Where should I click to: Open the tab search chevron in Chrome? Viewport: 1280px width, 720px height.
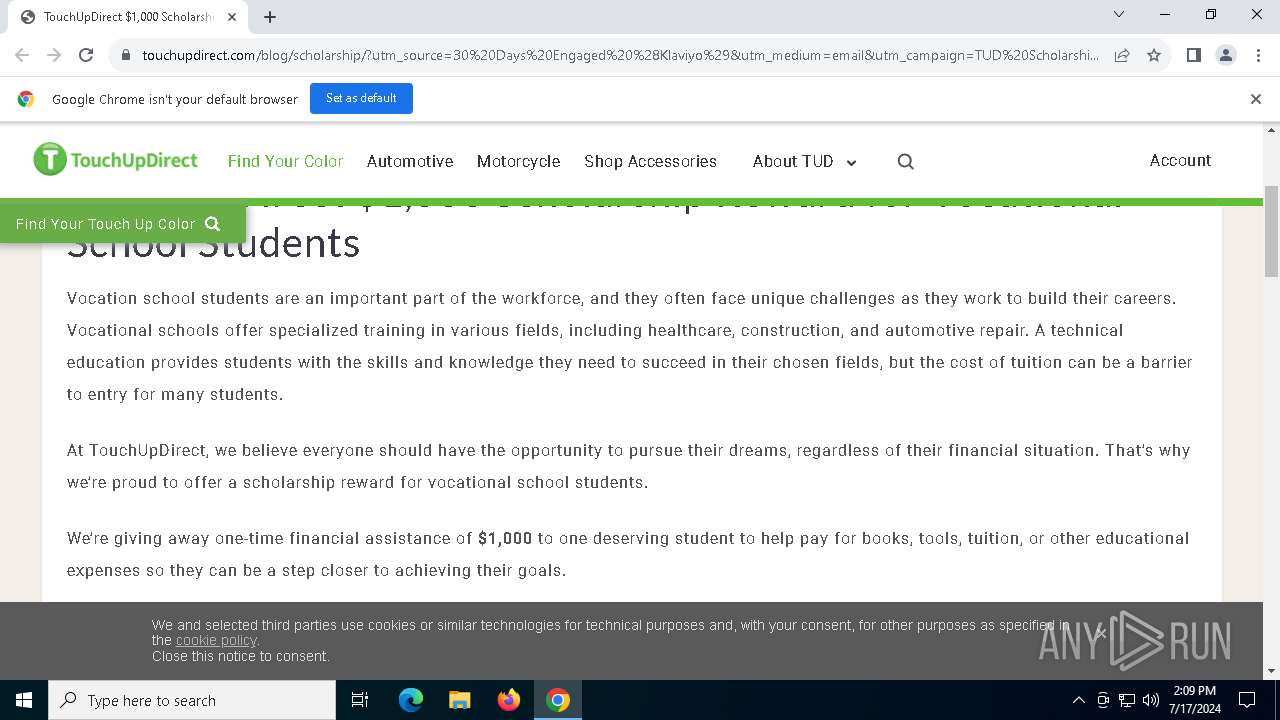(1119, 14)
